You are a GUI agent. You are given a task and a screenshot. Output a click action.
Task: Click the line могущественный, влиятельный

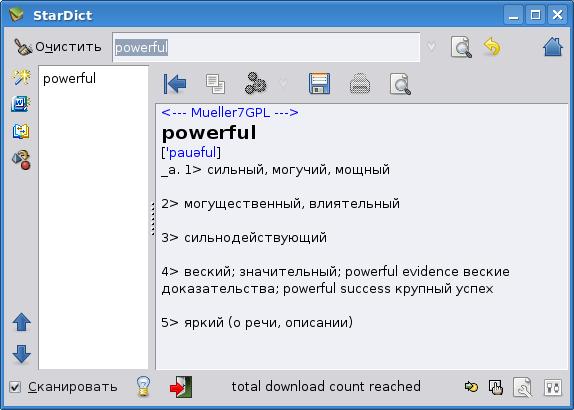tap(292, 204)
